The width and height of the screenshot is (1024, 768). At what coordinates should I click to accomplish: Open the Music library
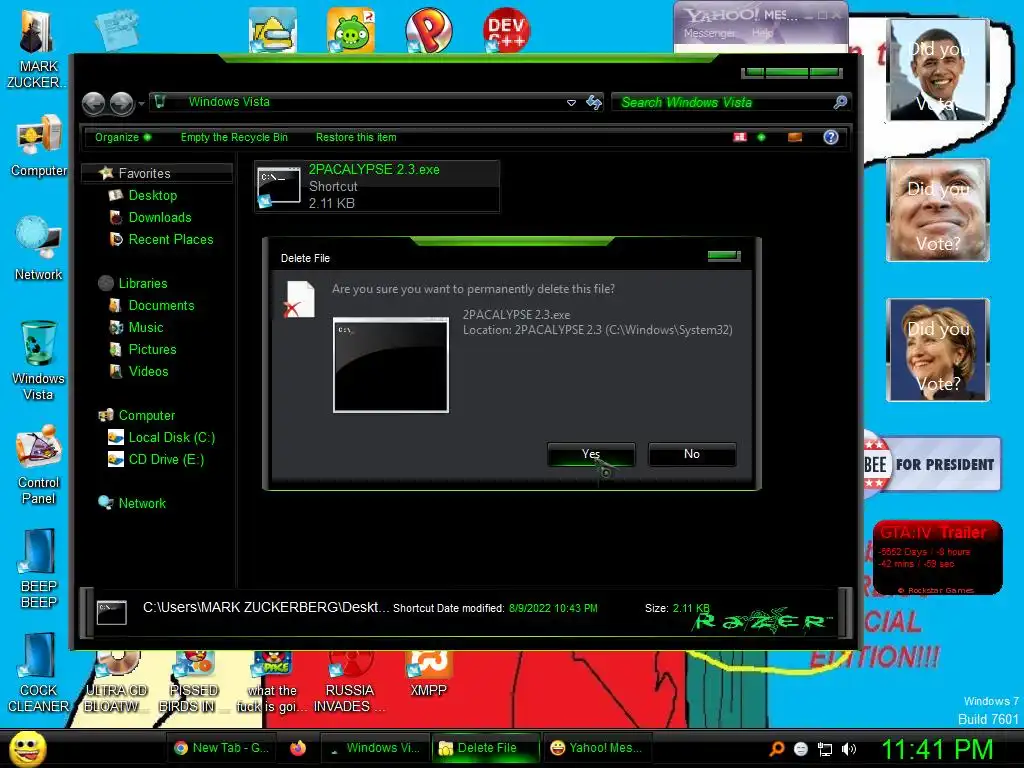click(x=145, y=328)
